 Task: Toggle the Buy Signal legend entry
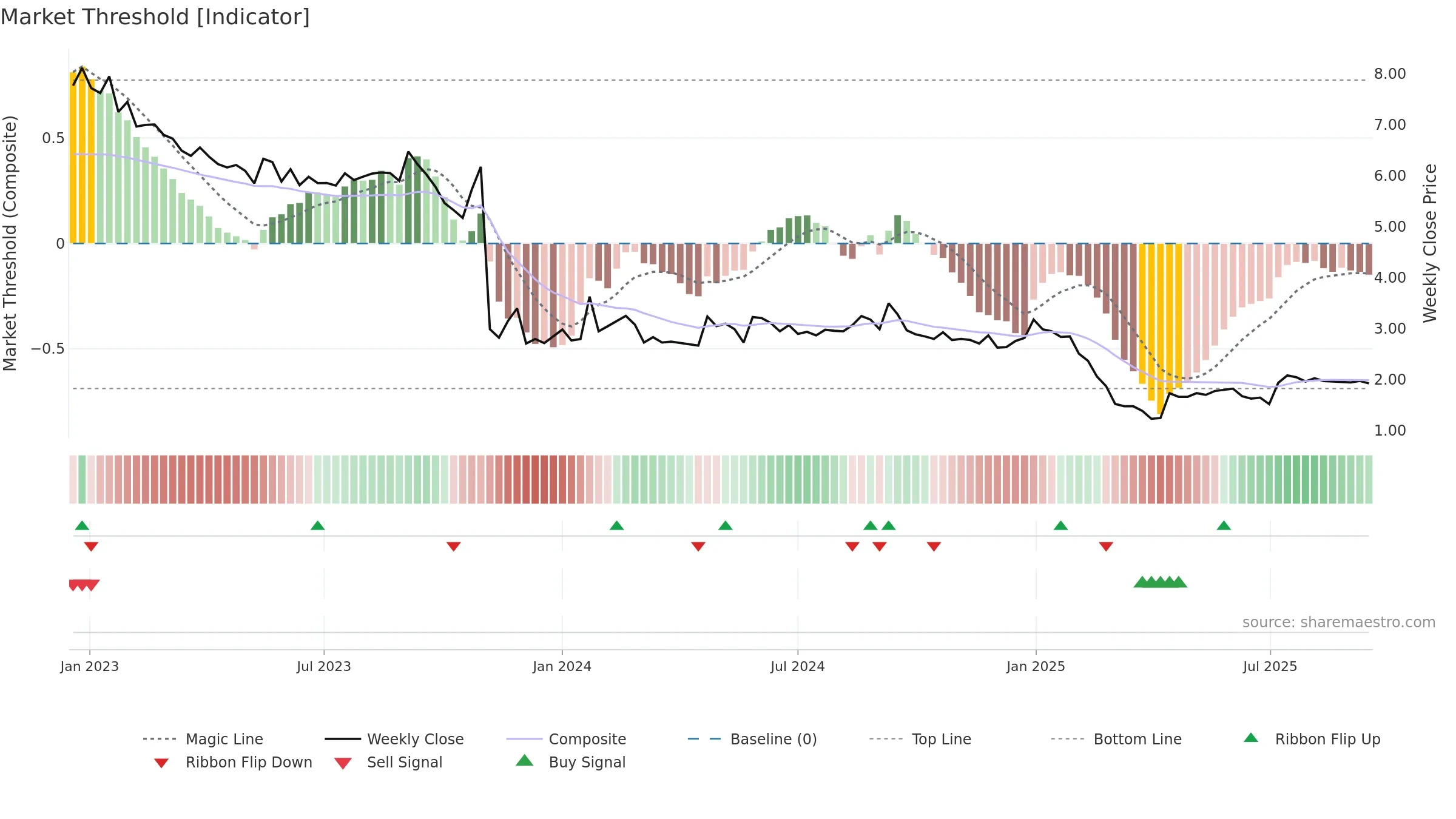[570, 762]
